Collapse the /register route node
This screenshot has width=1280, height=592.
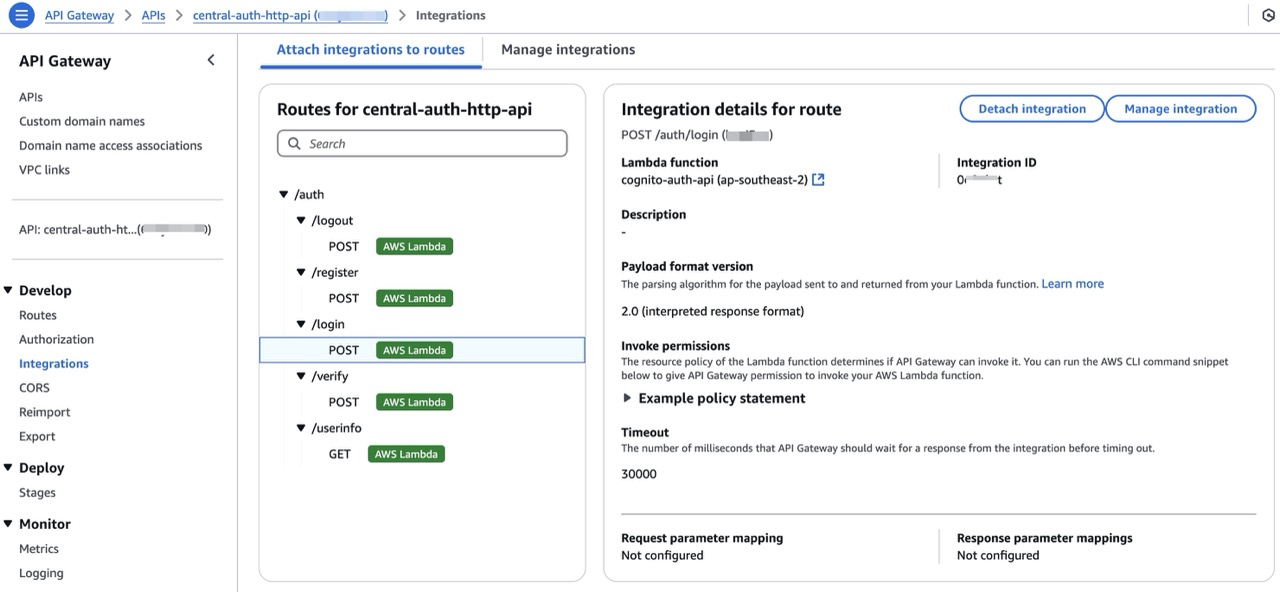(x=301, y=273)
